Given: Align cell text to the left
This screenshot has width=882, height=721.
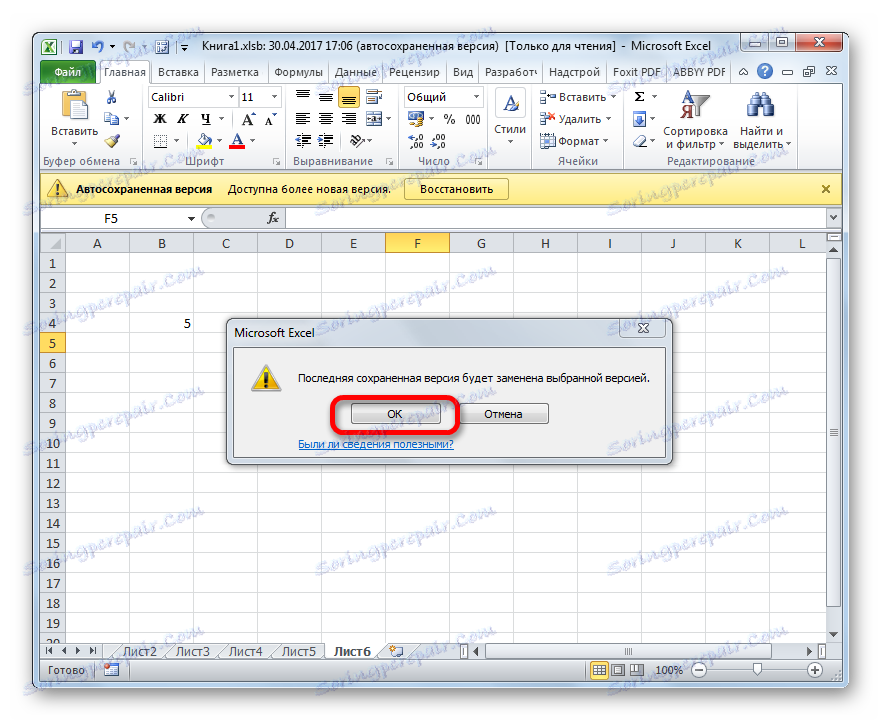Looking at the screenshot, I should (303, 119).
